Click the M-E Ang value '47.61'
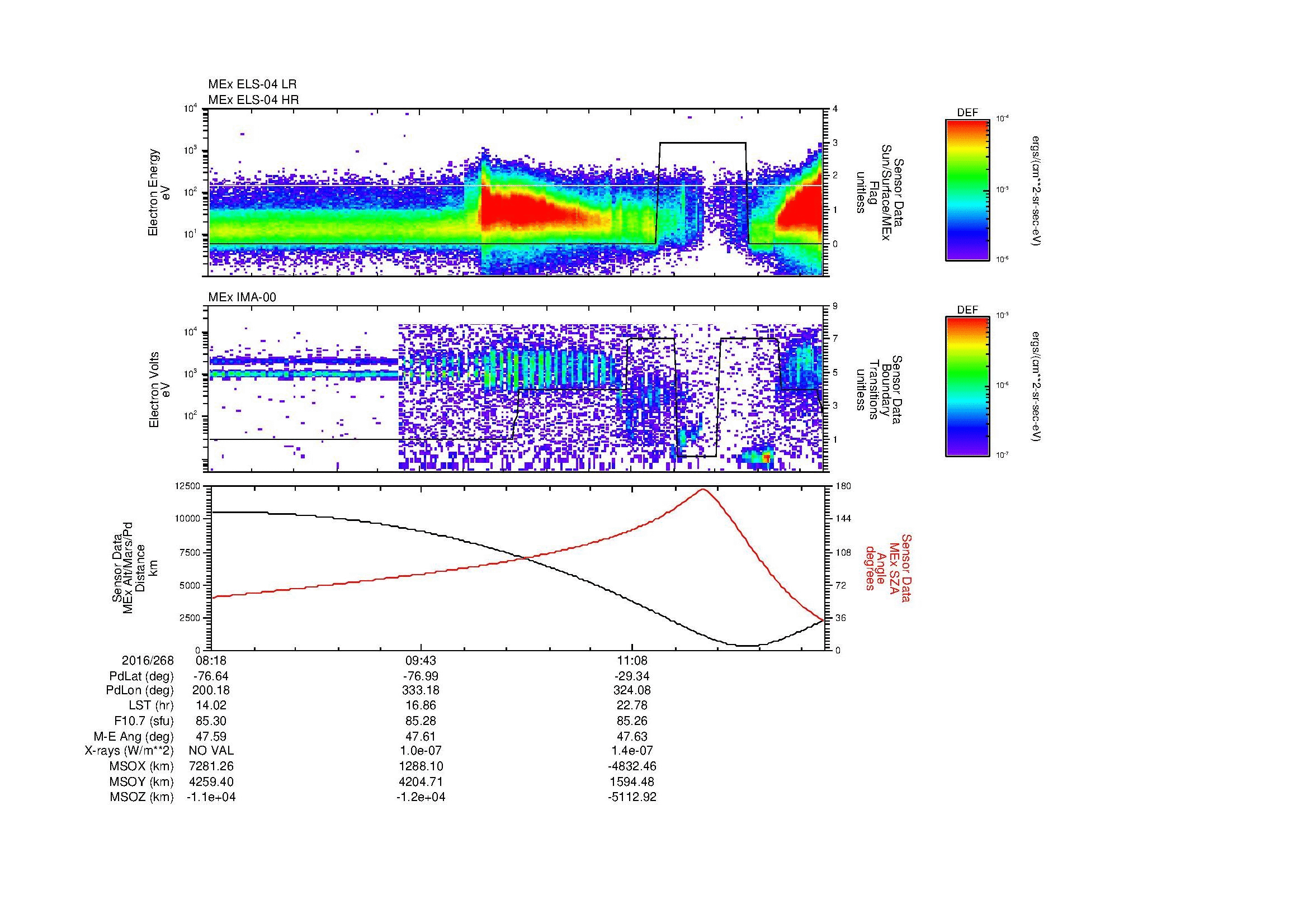This screenshot has width=1308, height=924. (x=421, y=736)
